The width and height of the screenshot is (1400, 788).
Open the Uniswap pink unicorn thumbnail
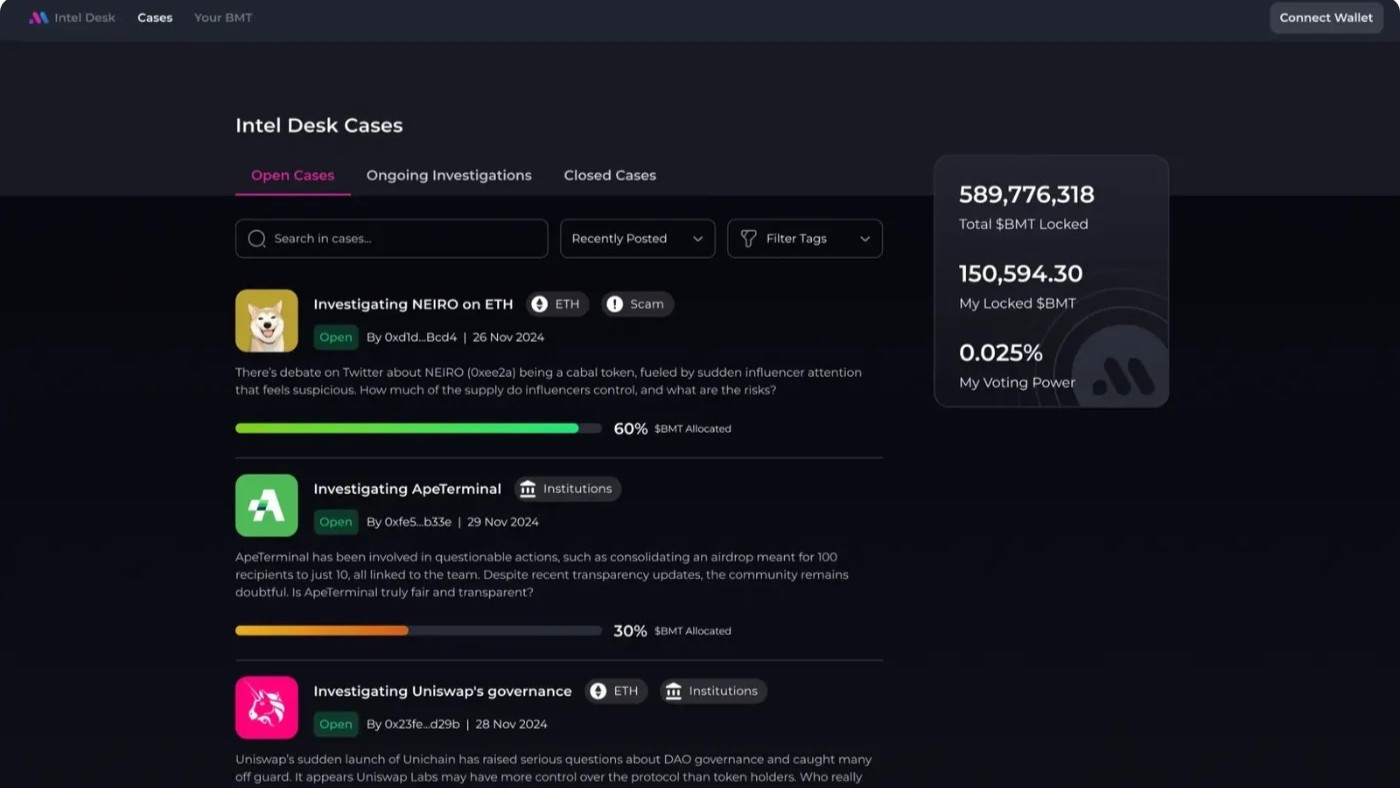click(267, 708)
